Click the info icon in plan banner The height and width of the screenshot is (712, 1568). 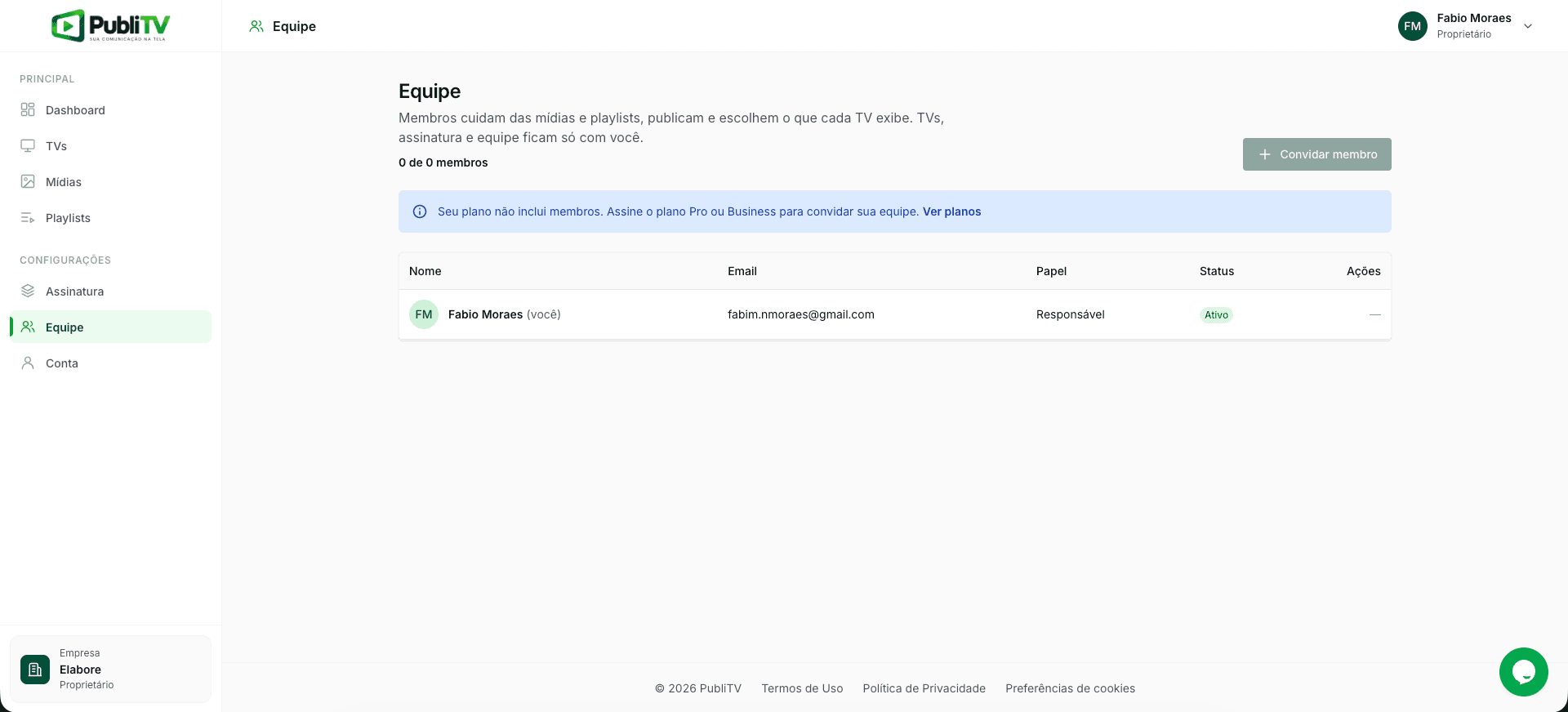(x=420, y=211)
